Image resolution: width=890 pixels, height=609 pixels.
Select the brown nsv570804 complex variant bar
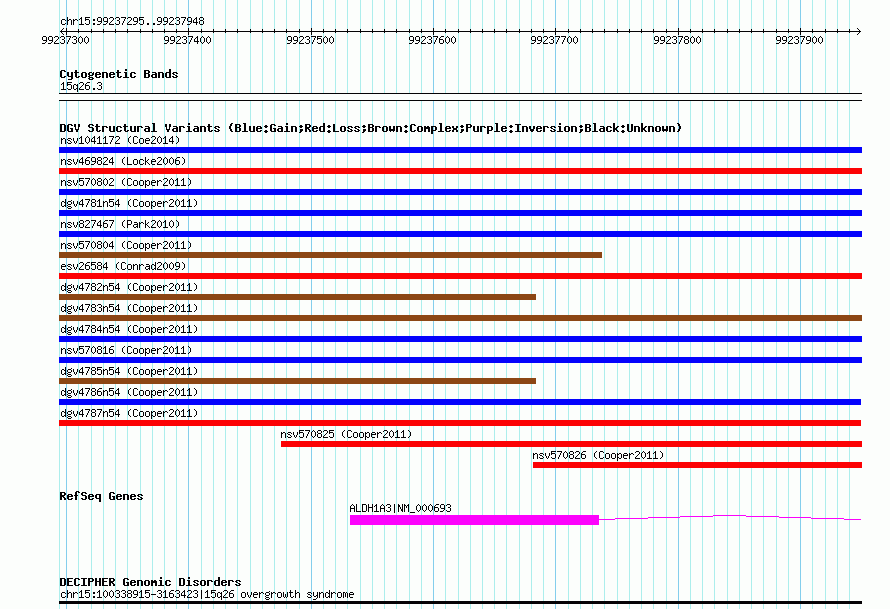(x=330, y=255)
